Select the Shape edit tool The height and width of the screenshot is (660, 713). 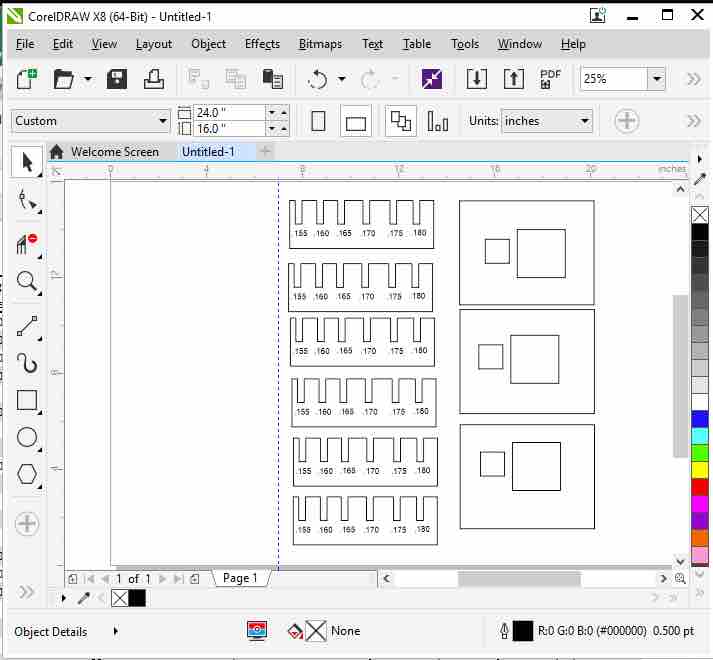click(27, 199)
